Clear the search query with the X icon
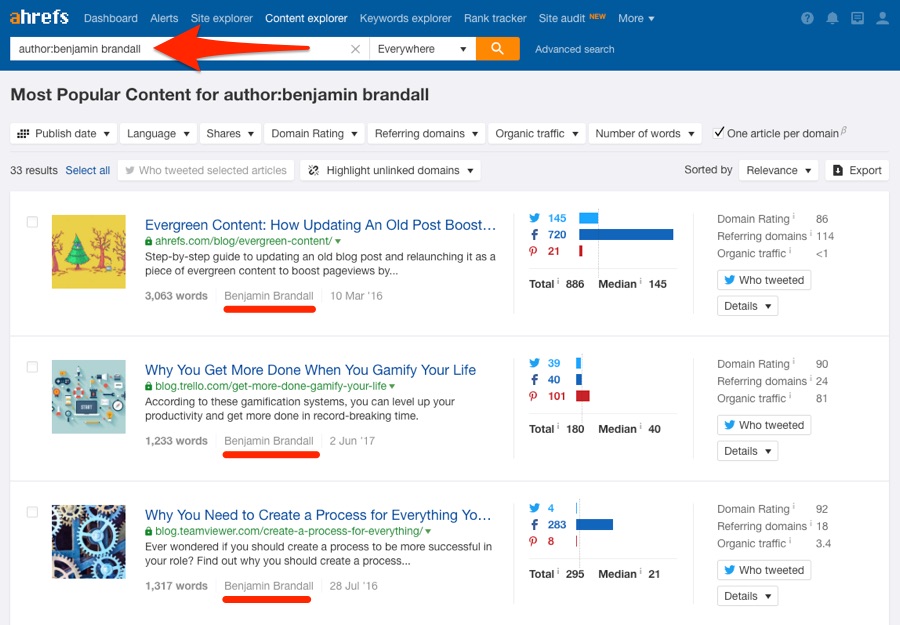Image resolution: width=900 pixels, height=625 pixels. [x=355, y=48]
